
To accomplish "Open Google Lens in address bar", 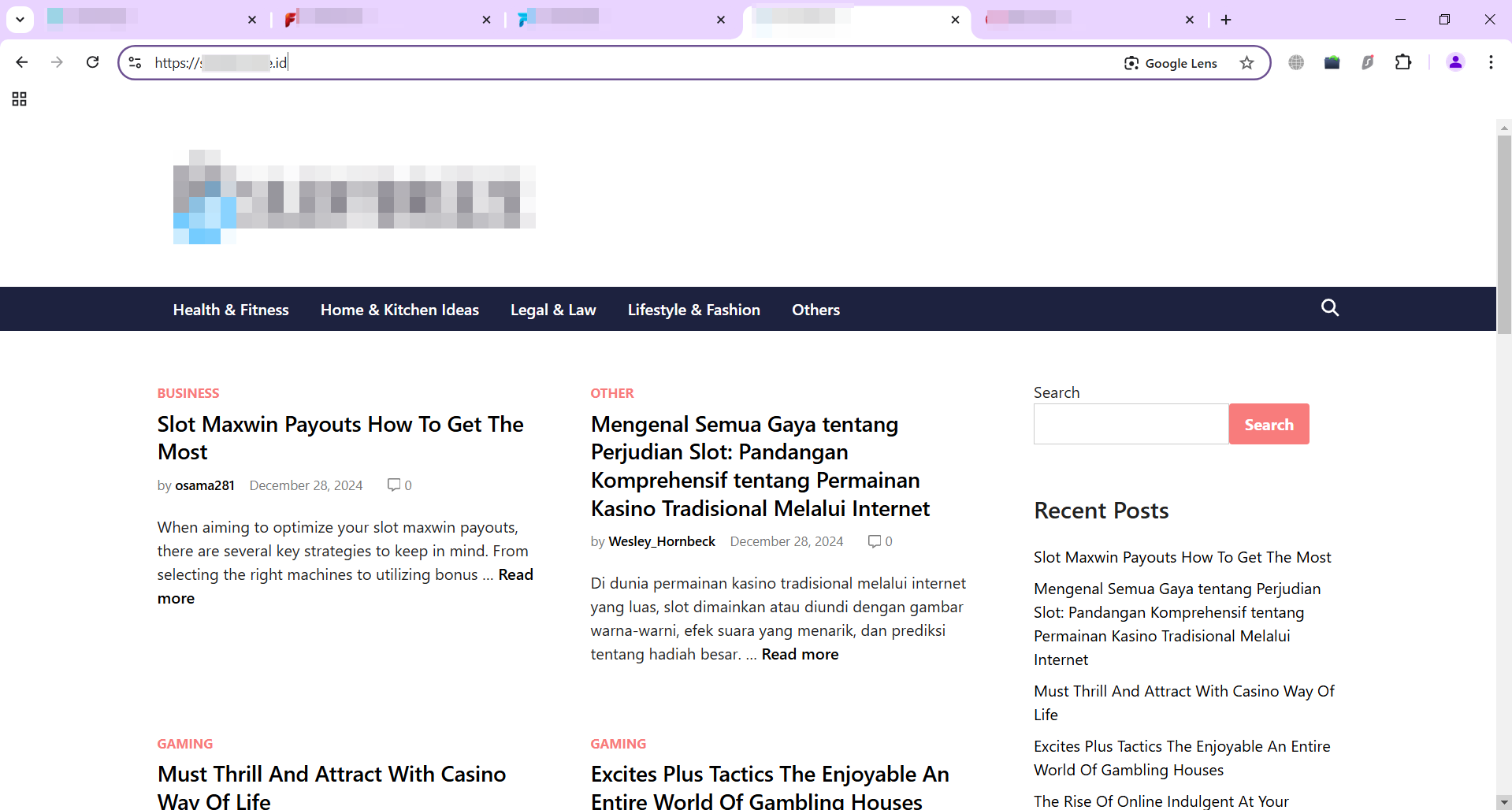I will pos(1170,63).
